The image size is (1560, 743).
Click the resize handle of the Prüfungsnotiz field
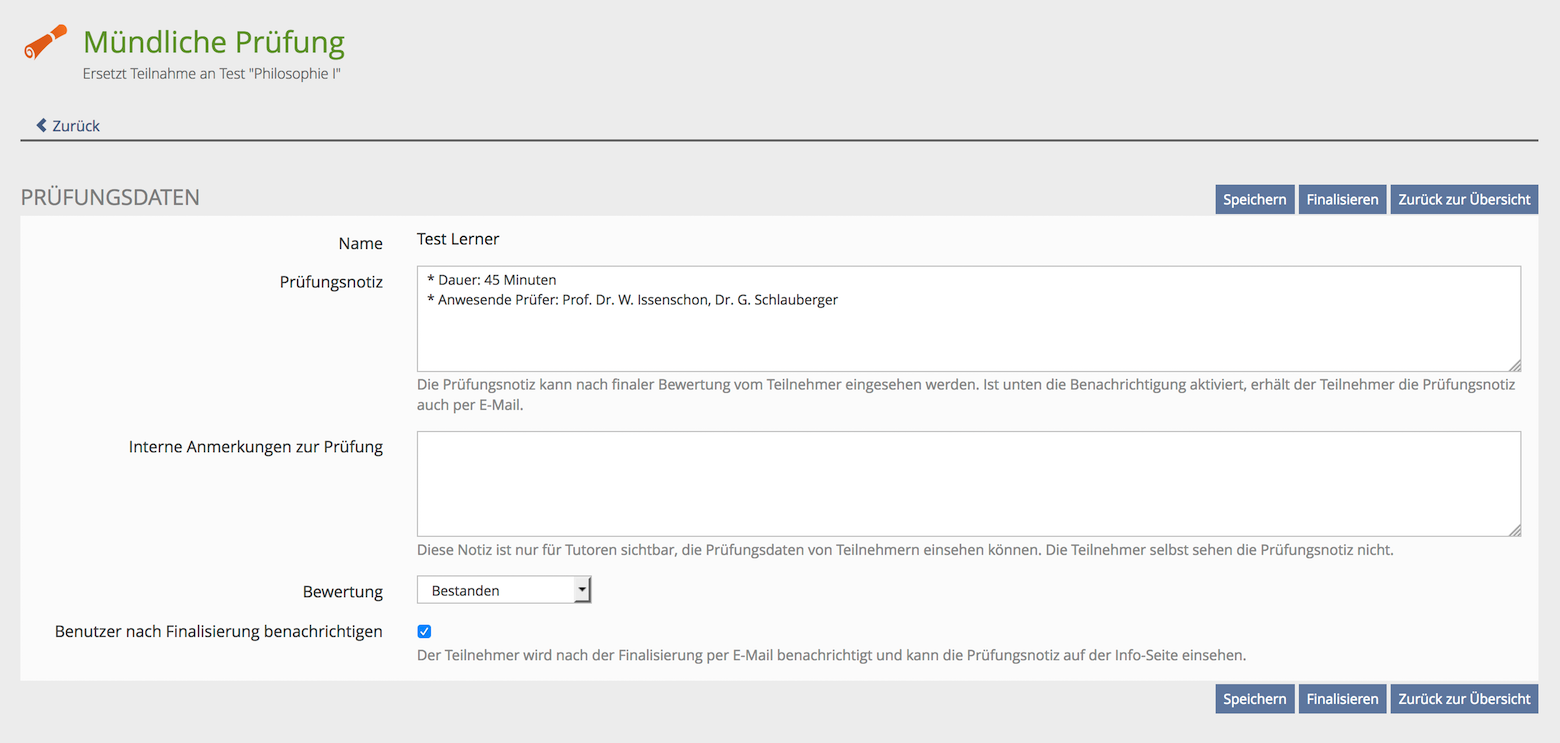click(1514, 365)
